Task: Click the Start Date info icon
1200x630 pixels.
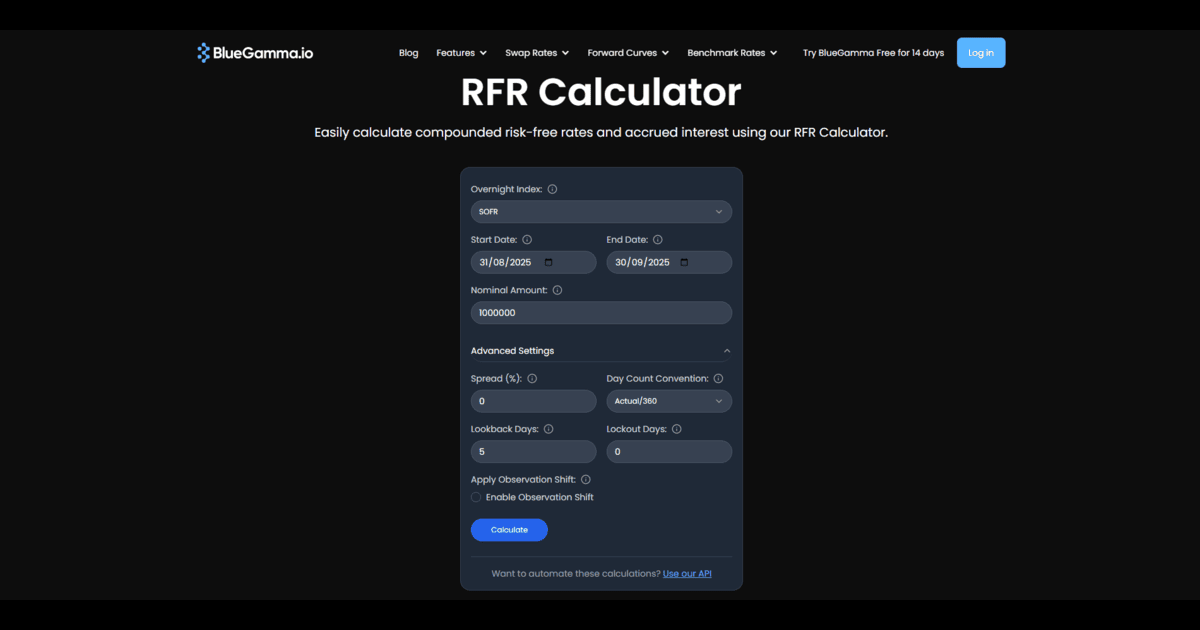Action: coord(527,240)
